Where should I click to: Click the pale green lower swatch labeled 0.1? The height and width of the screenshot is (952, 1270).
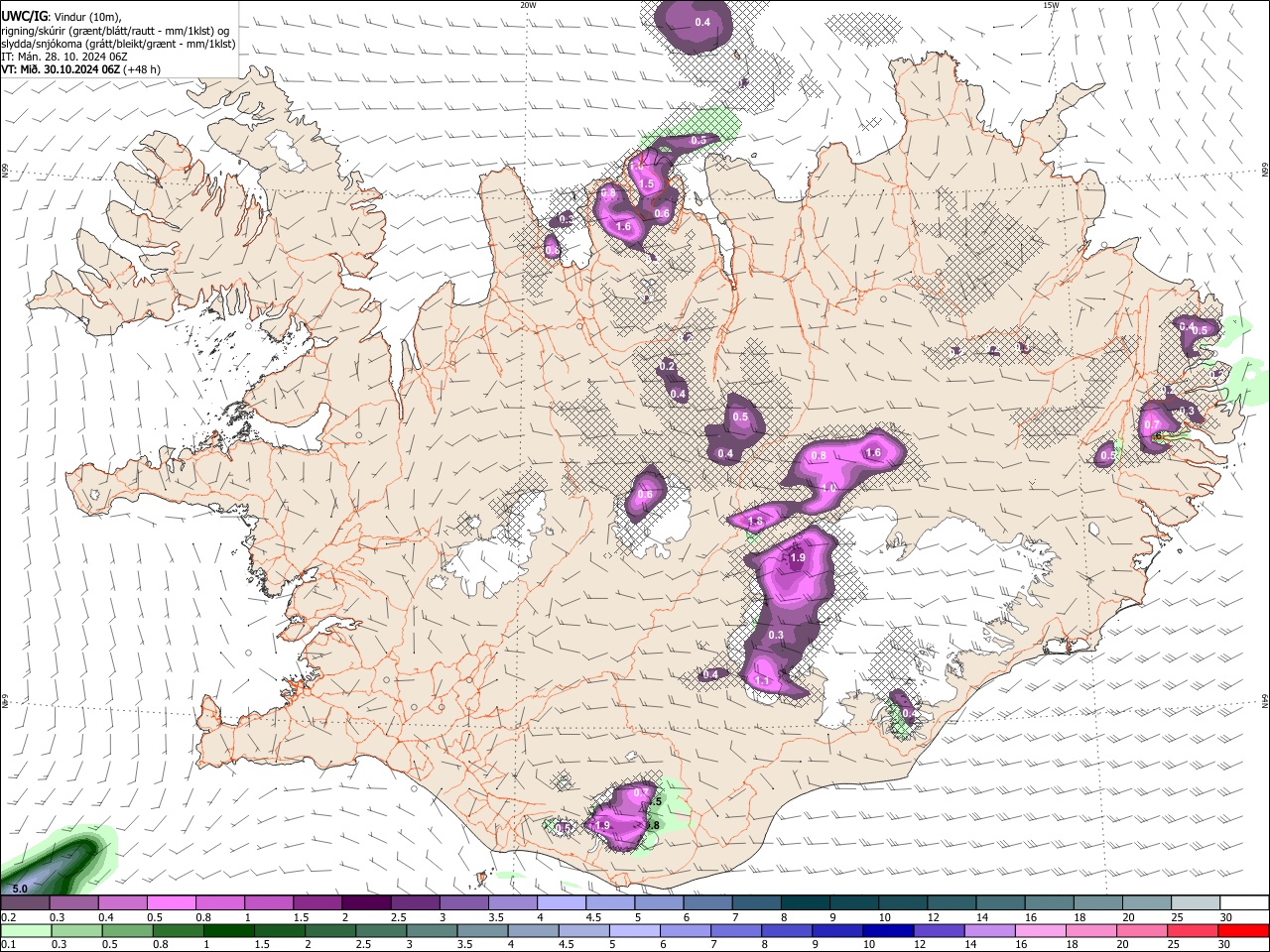[26, 930]
